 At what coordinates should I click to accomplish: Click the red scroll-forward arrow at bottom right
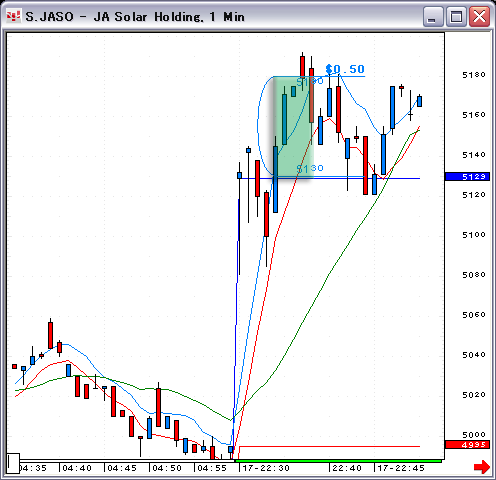tap(482, 467)
